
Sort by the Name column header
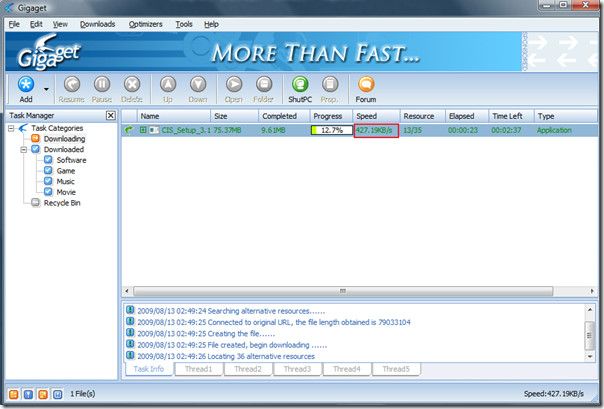click(x=173, y=116)
